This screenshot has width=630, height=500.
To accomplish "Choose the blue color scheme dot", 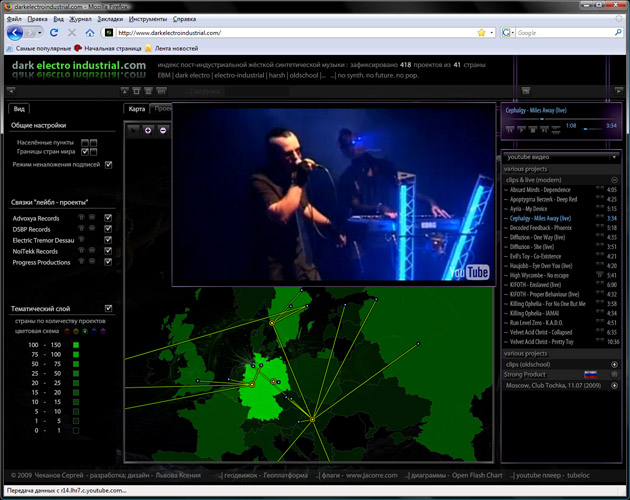I will (x=94, y=331).
